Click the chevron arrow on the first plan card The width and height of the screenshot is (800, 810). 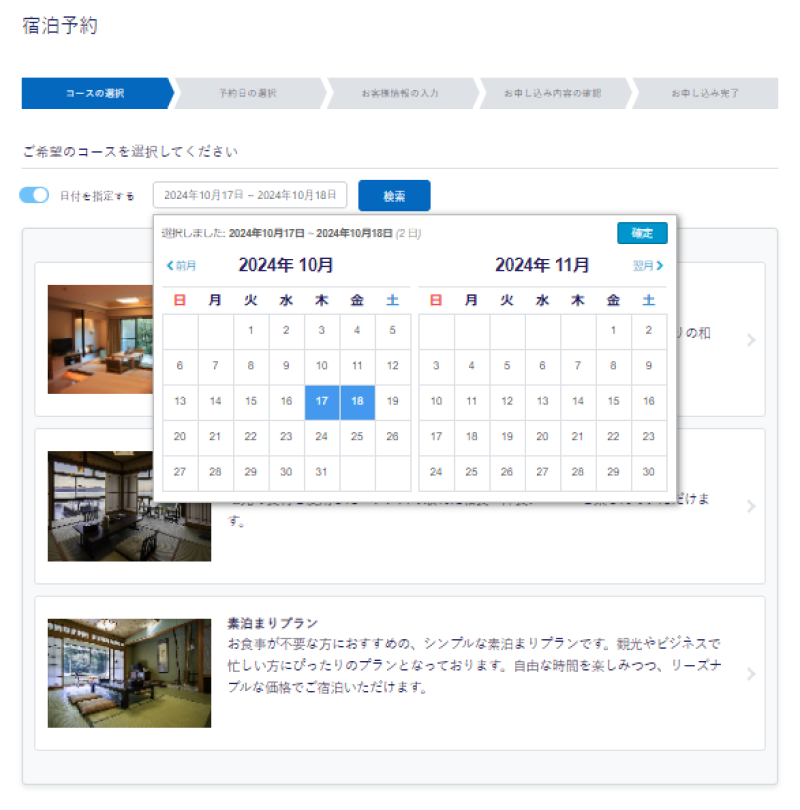coord(752,340)
